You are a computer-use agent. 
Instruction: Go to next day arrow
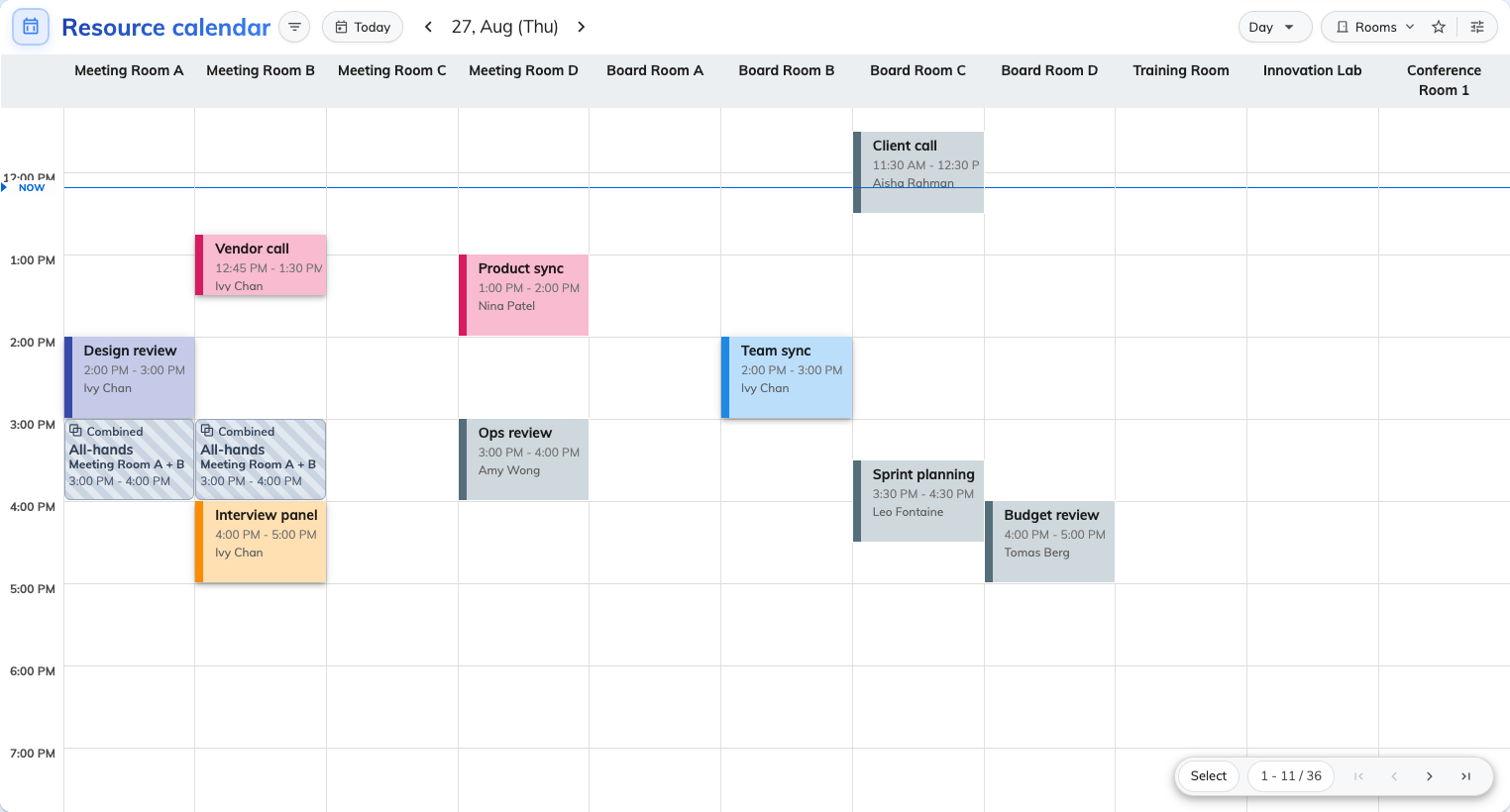point(582,27)
